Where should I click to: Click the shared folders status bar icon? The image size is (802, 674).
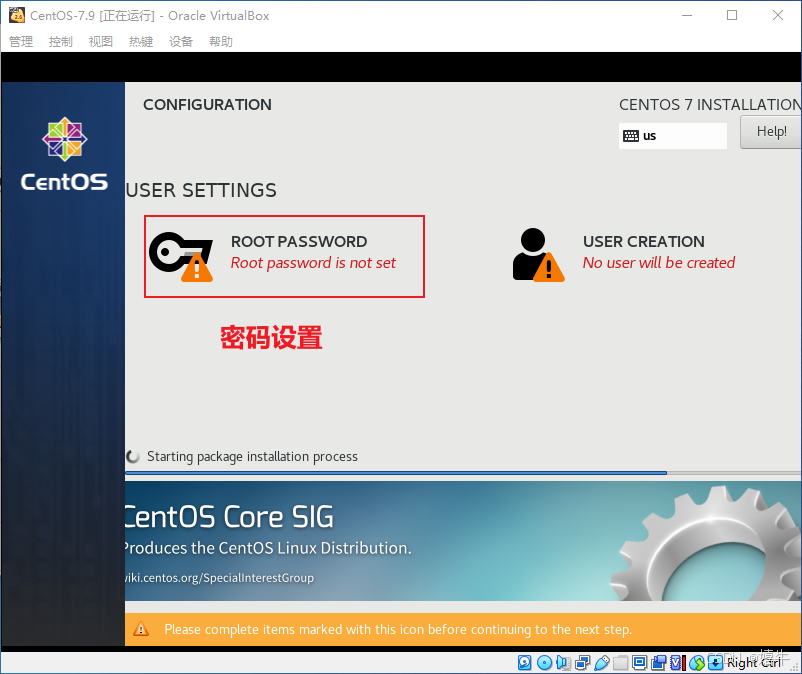(620, 663)
